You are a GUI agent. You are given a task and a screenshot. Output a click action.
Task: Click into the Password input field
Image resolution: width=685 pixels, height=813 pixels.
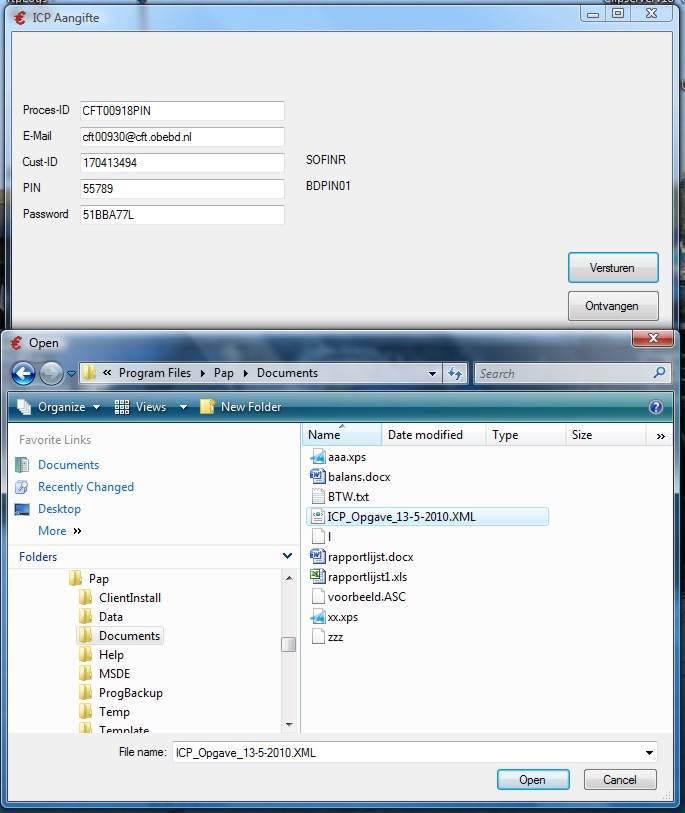coord(182,215)
